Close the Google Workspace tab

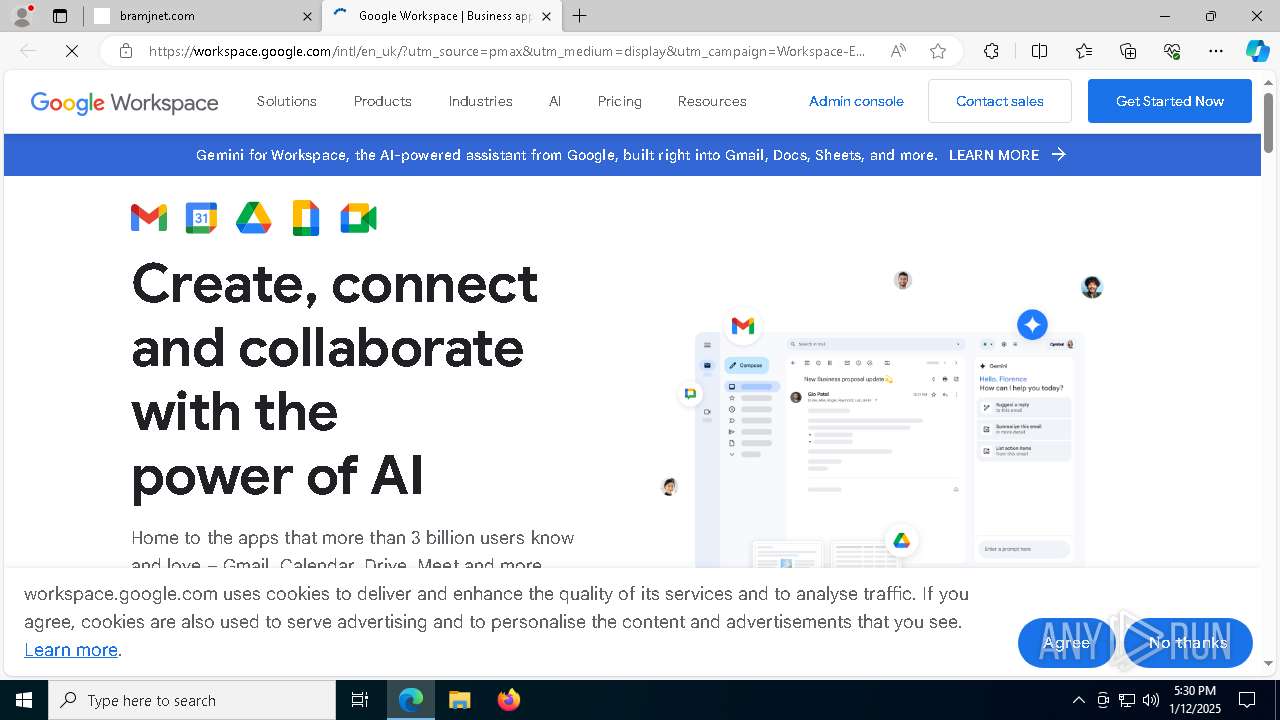tap(546, 16)
